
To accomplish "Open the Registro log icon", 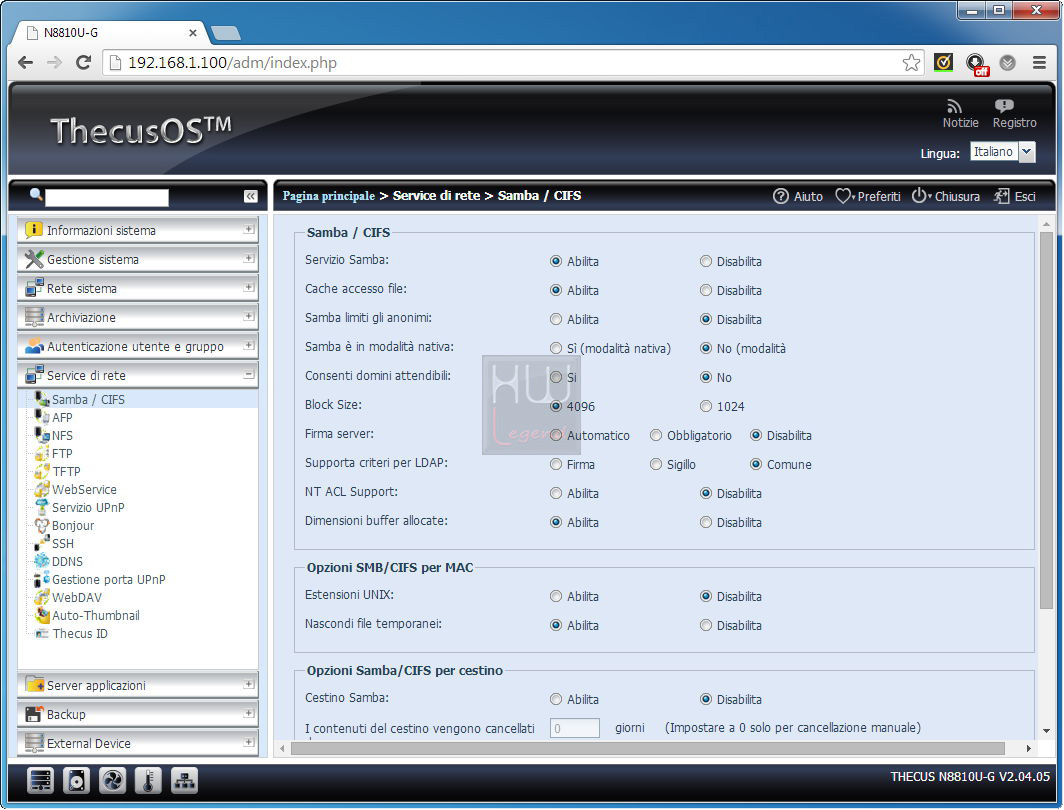I will point(1004,106).
